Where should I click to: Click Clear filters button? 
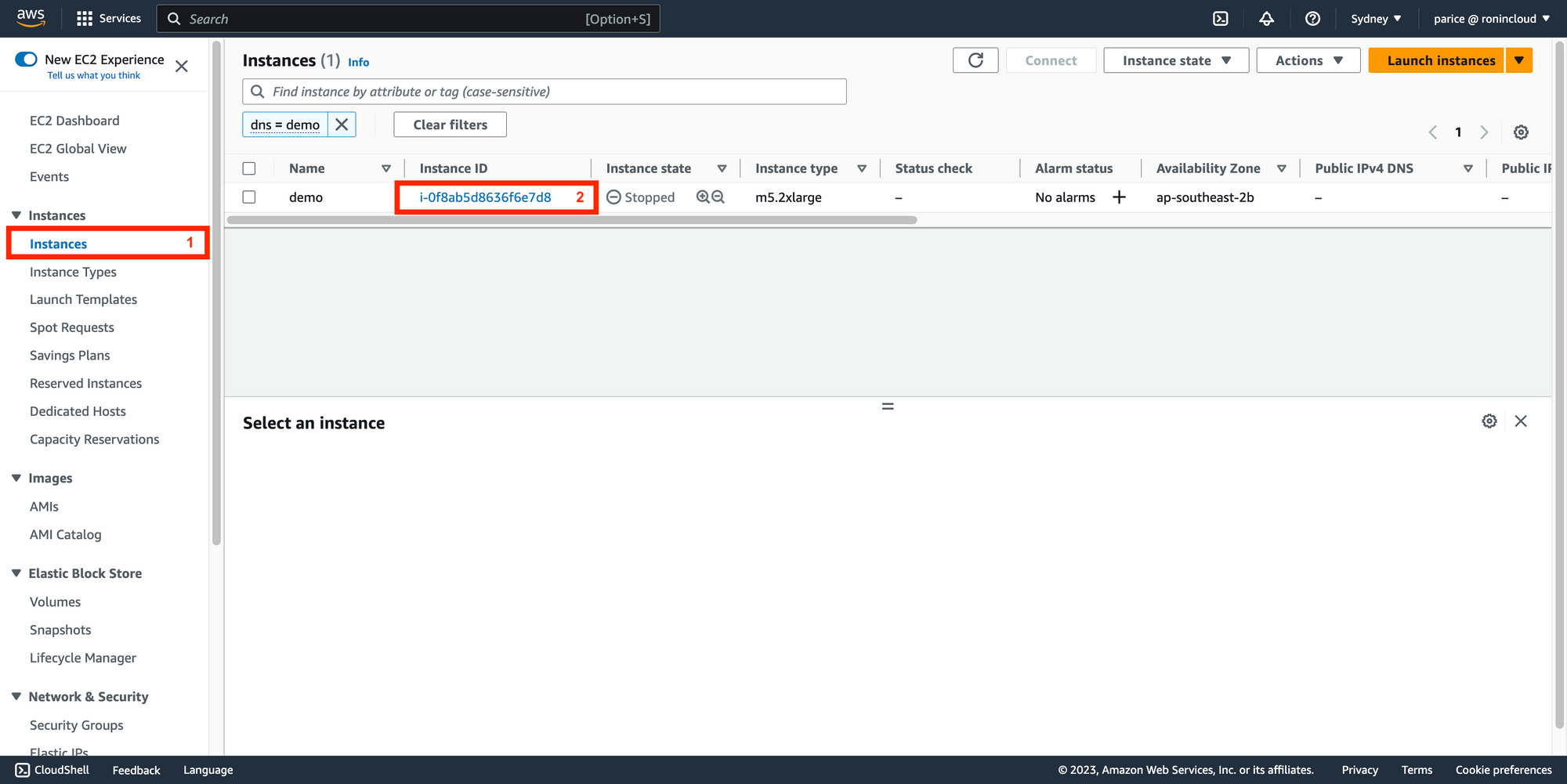450,125
